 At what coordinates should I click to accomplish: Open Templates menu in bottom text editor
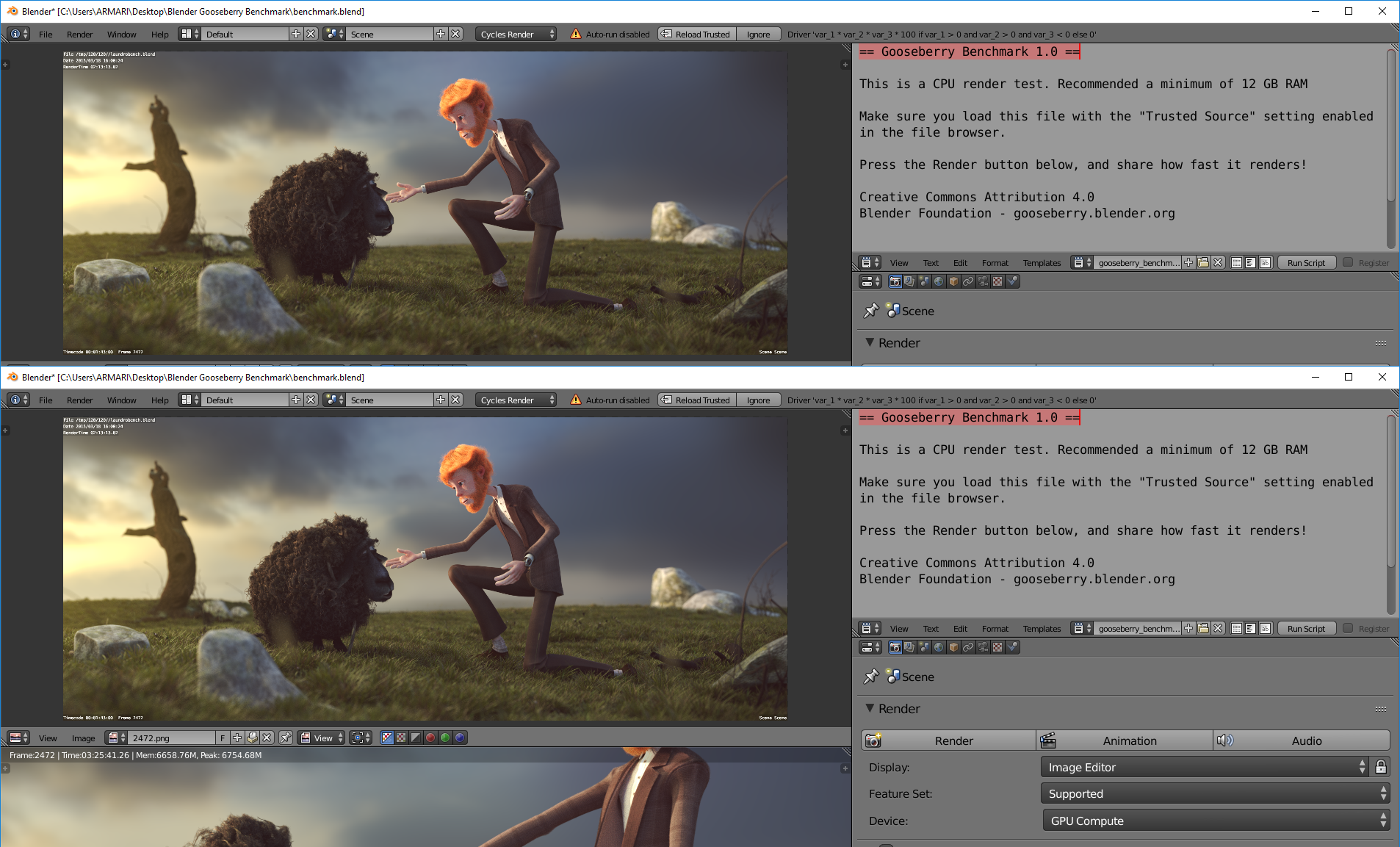(1042, 629)
